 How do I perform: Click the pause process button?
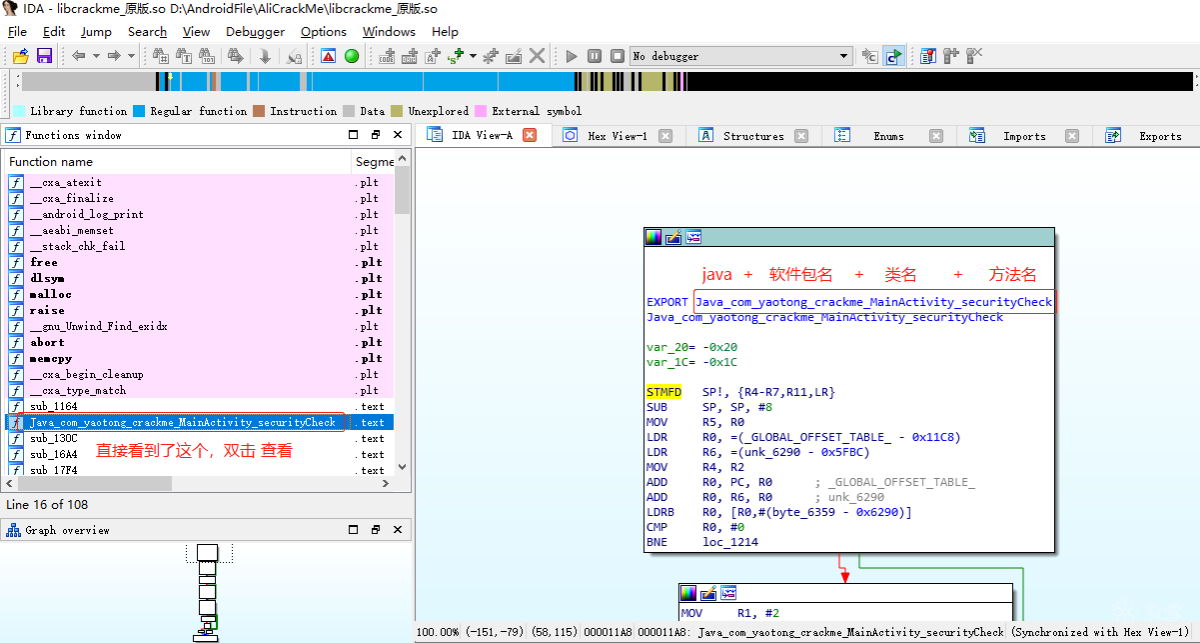pos(594,56)
